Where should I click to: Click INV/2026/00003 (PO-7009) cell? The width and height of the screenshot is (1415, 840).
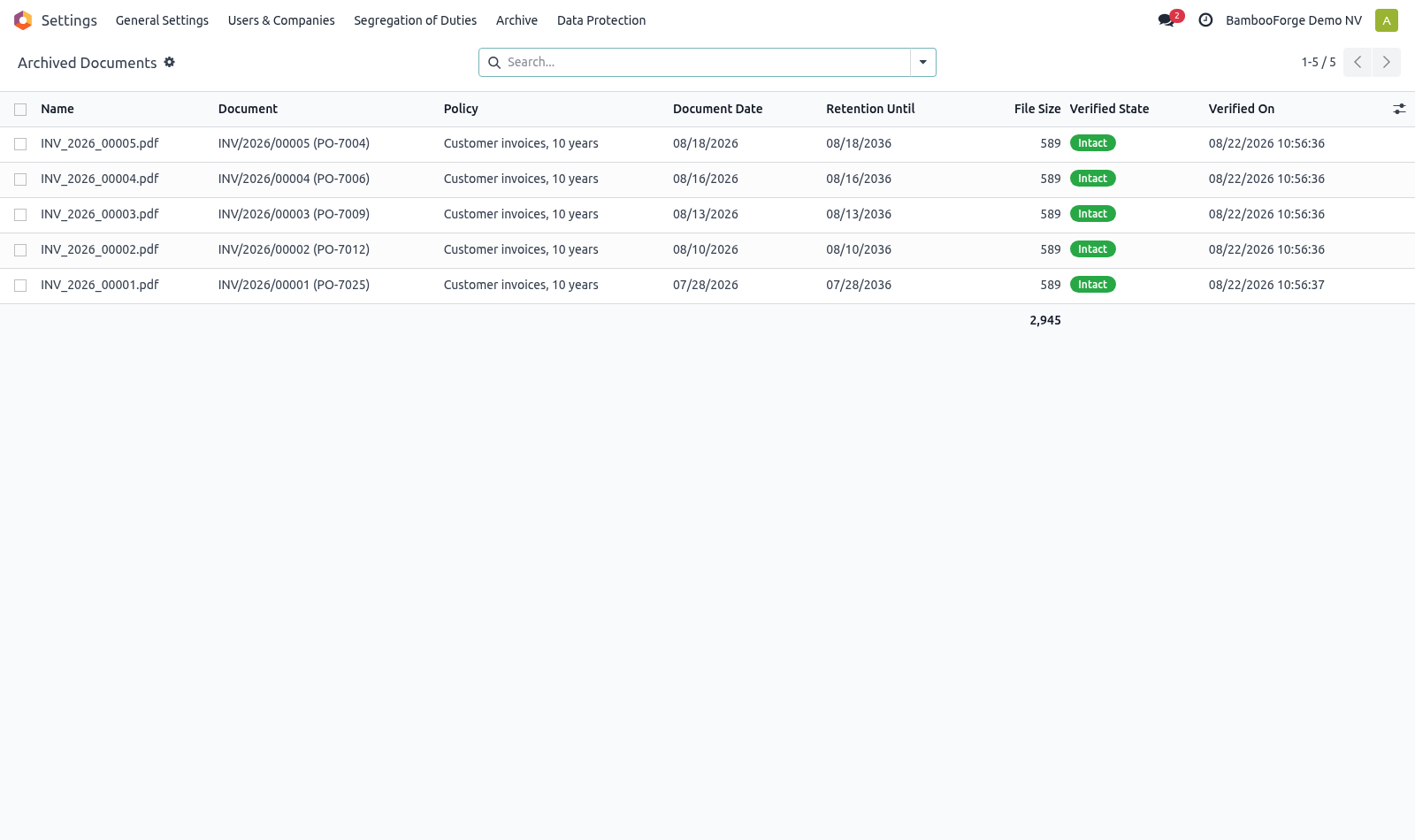pos(294,214)
